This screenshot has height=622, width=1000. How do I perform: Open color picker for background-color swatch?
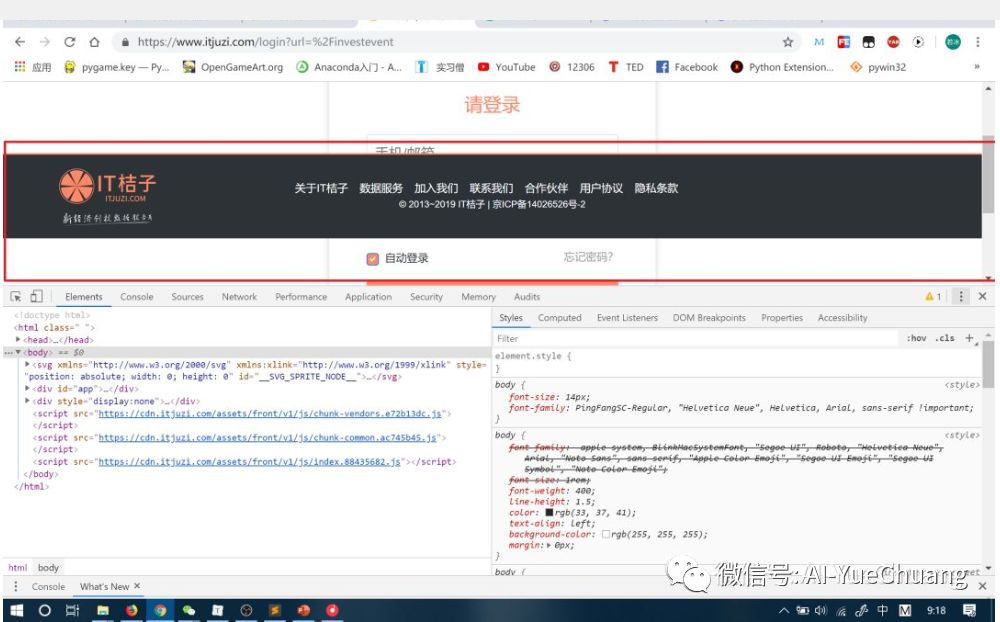tap(605, 535)
